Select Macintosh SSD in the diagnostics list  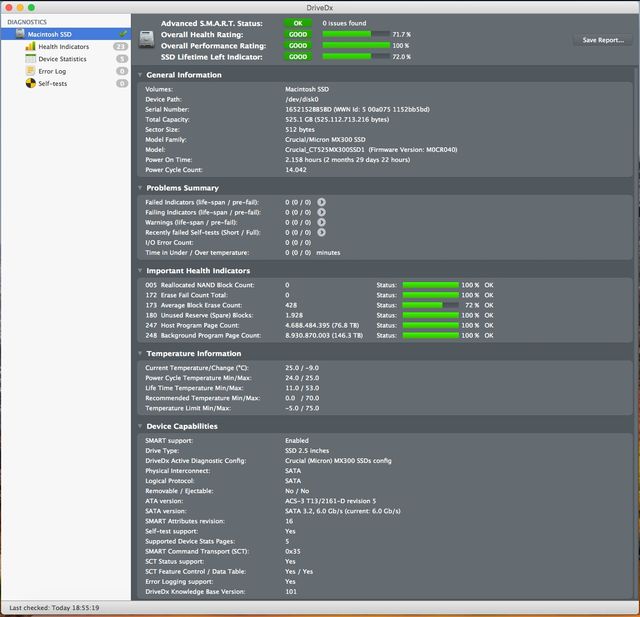click(x=66, y=34)
